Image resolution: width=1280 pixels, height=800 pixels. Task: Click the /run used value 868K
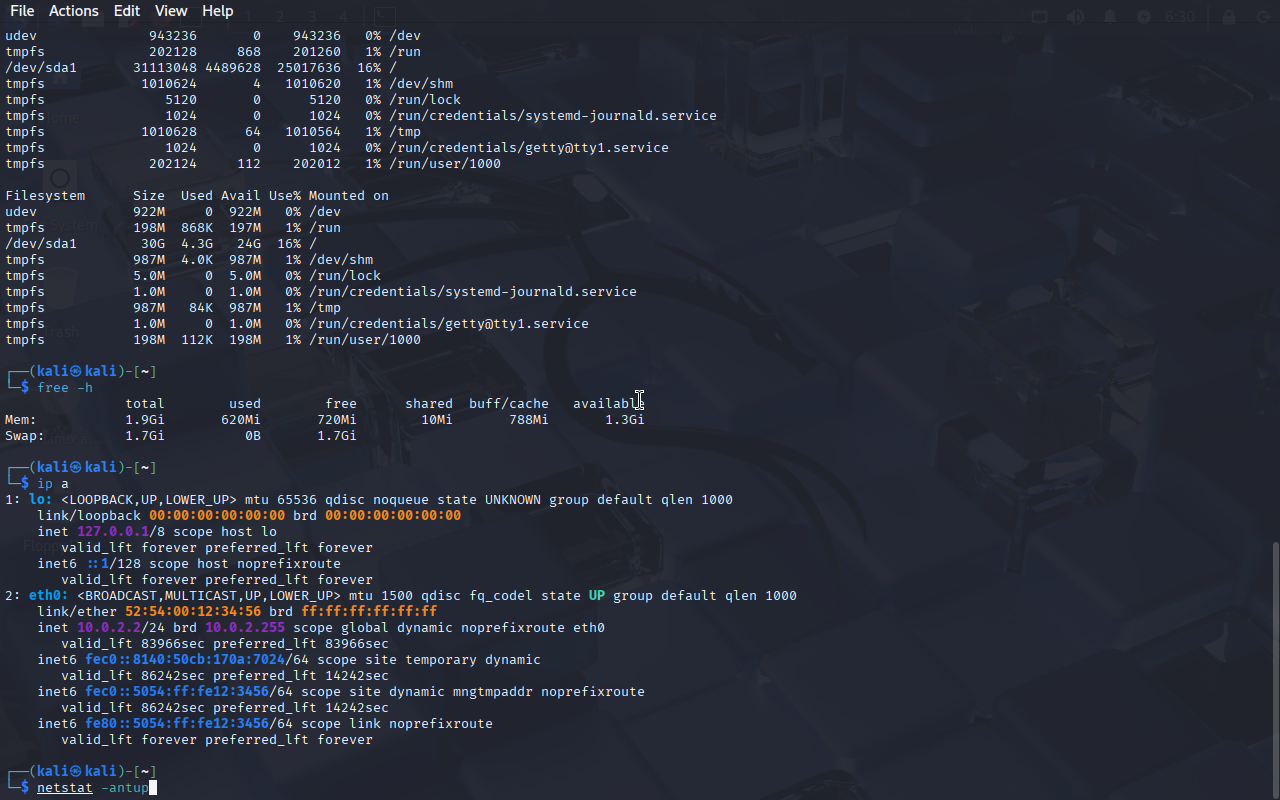coord(197,228)
